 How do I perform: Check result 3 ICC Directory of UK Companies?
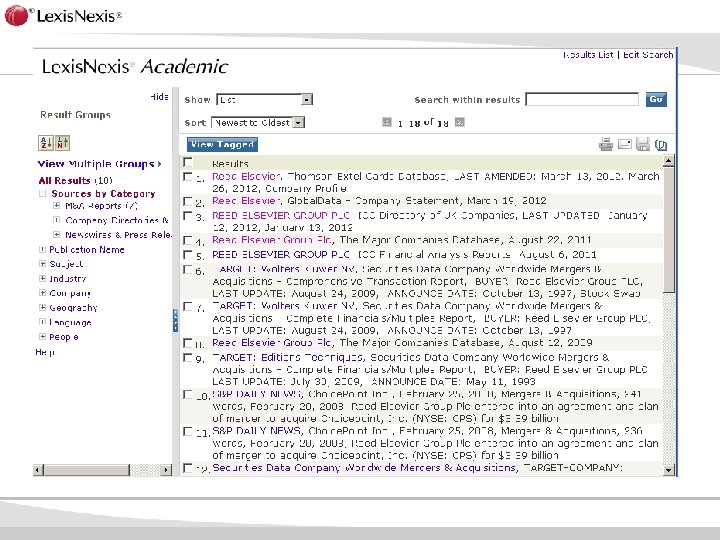[x=187, y=216]
